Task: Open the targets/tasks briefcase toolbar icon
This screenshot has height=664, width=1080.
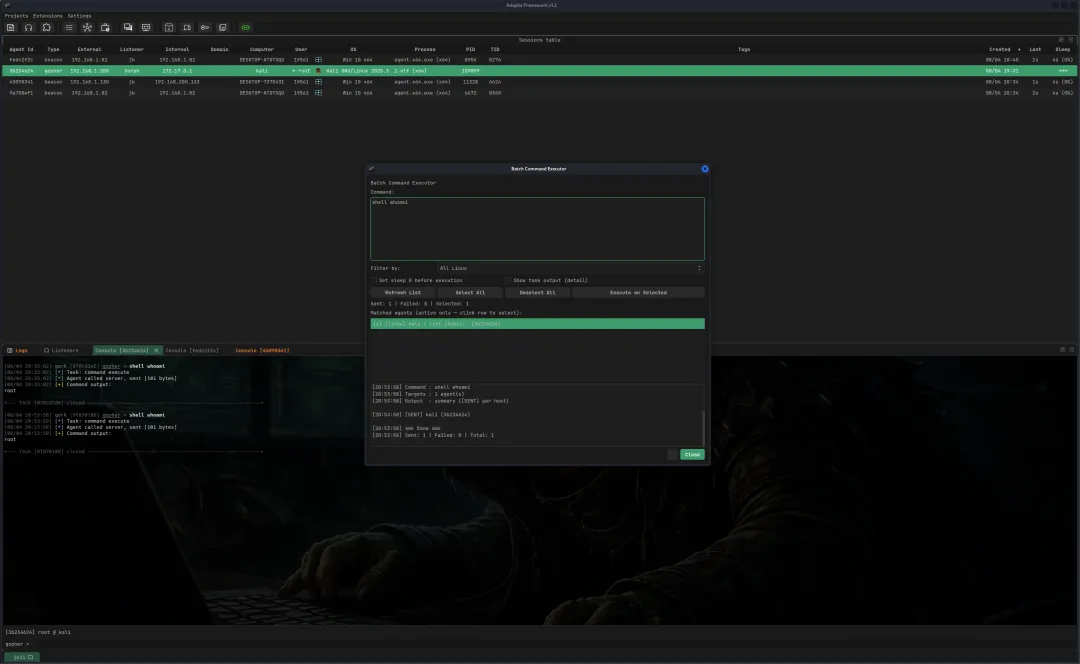Action: tap(105, 28)
